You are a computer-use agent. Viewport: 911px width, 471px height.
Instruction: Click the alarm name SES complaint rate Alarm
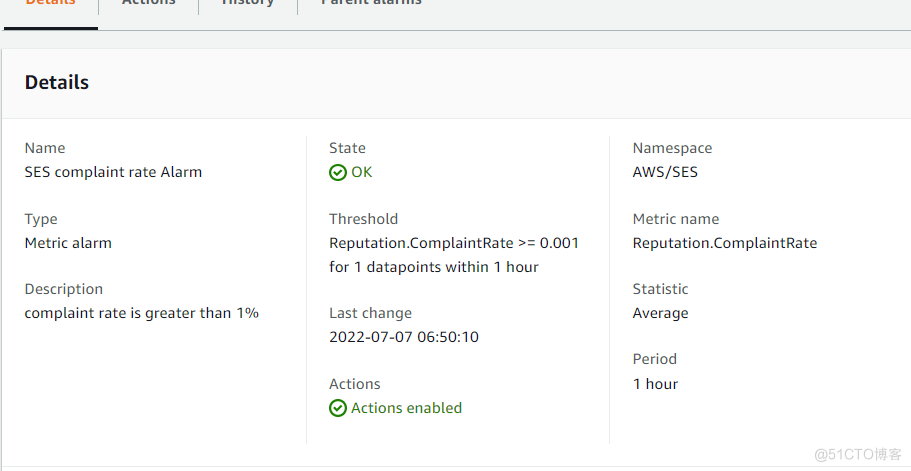tap(113, 172)
